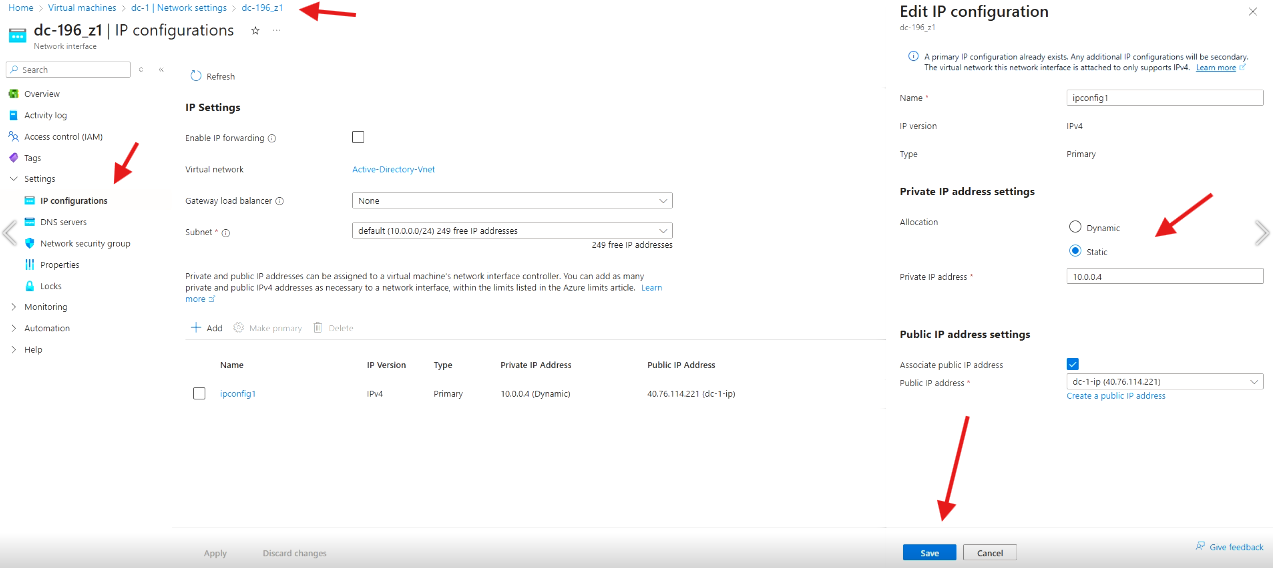The height and width of the screenshot is (568, 1273).
Task: Click 40.76.114.221 (dc-1-ip) cell
Action: point(692,394)
